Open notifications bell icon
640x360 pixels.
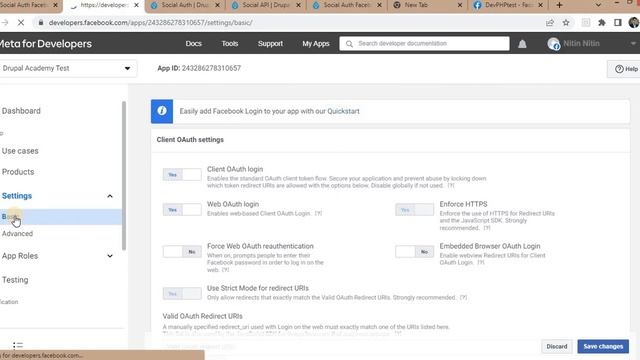click(x=522, y=44)
